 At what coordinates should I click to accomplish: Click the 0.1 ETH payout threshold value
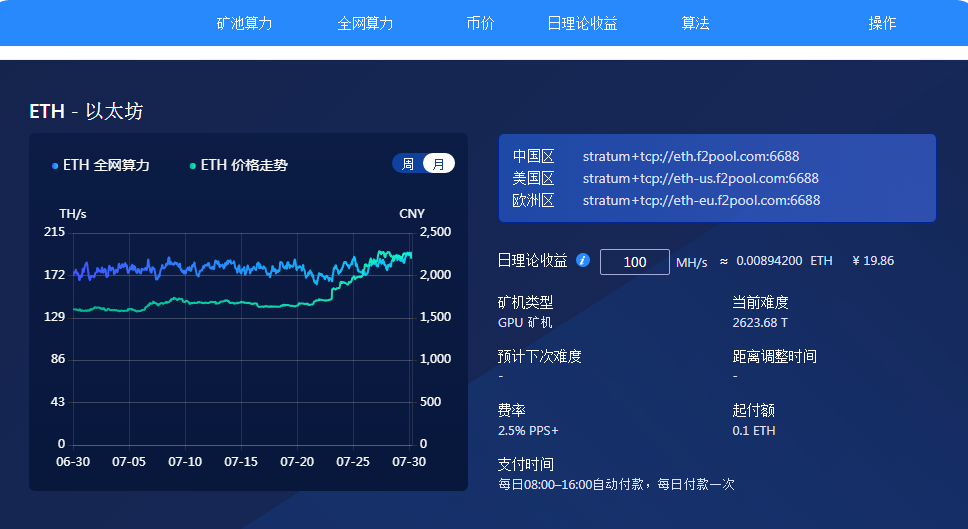(x=754, y=431)
